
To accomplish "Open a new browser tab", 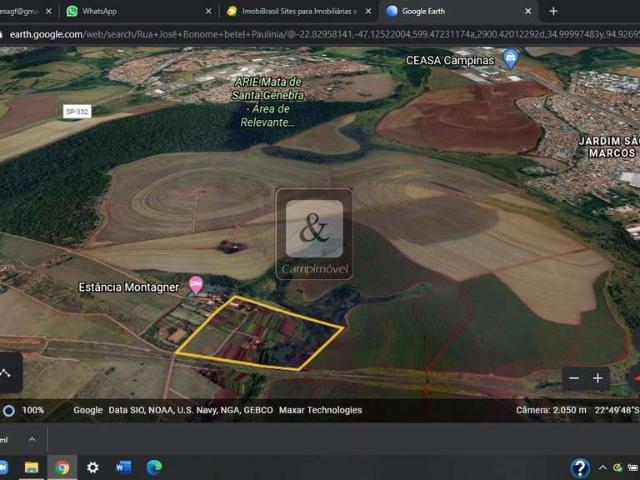I will (x=553, y=11).
